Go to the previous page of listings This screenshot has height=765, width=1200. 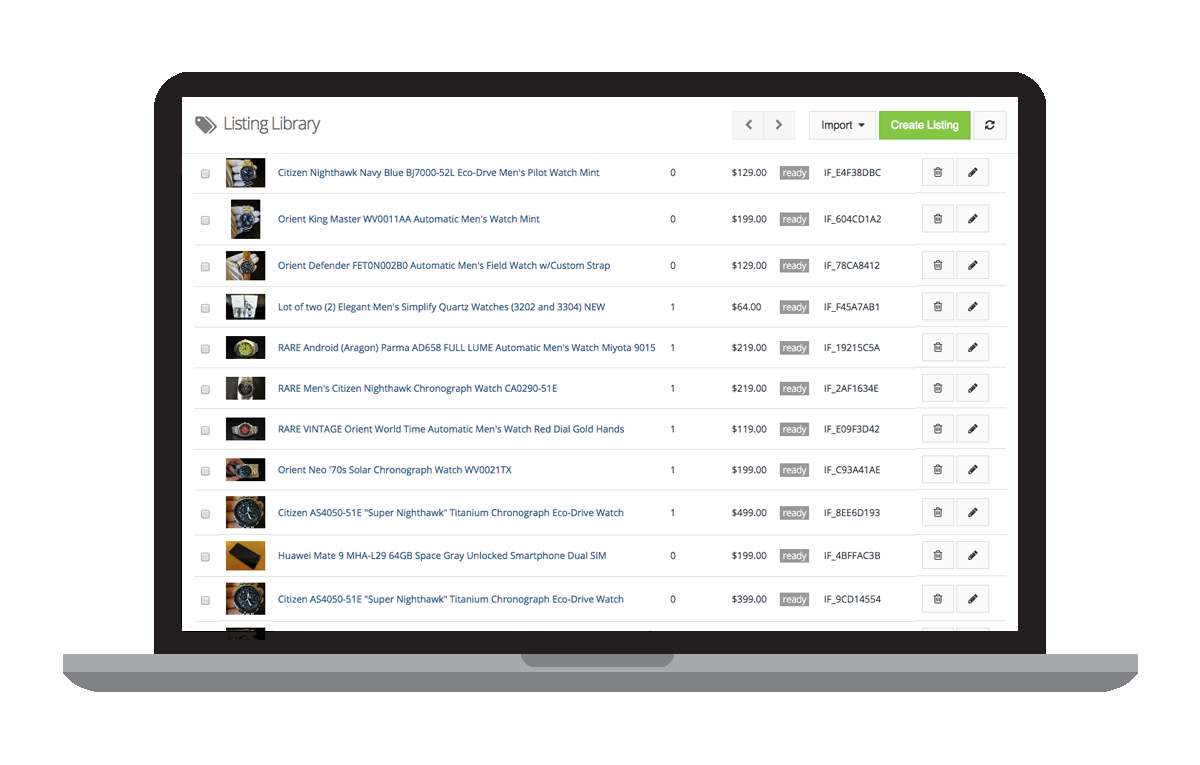pos(748,125)
